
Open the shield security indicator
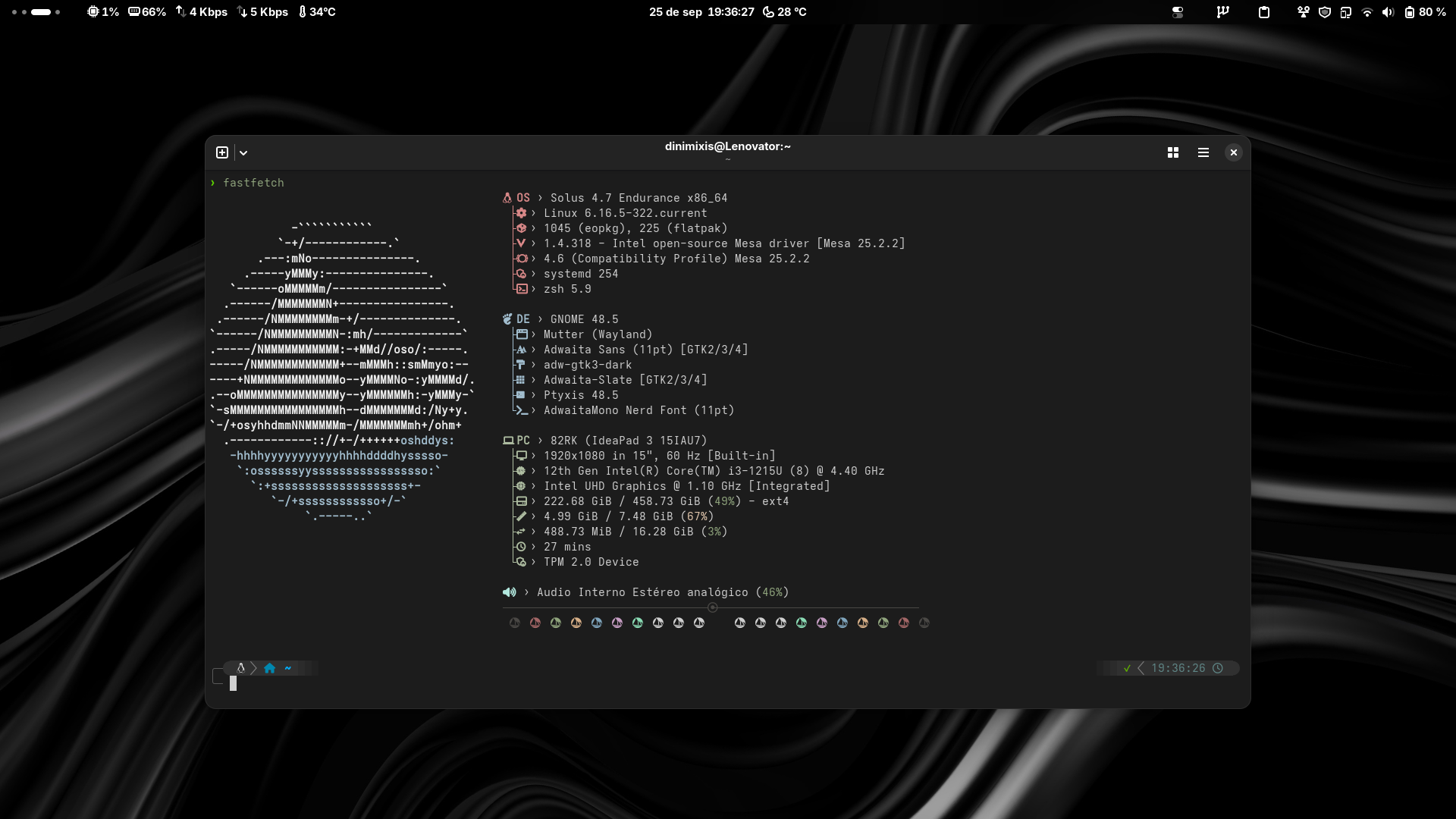point(1325,12)
